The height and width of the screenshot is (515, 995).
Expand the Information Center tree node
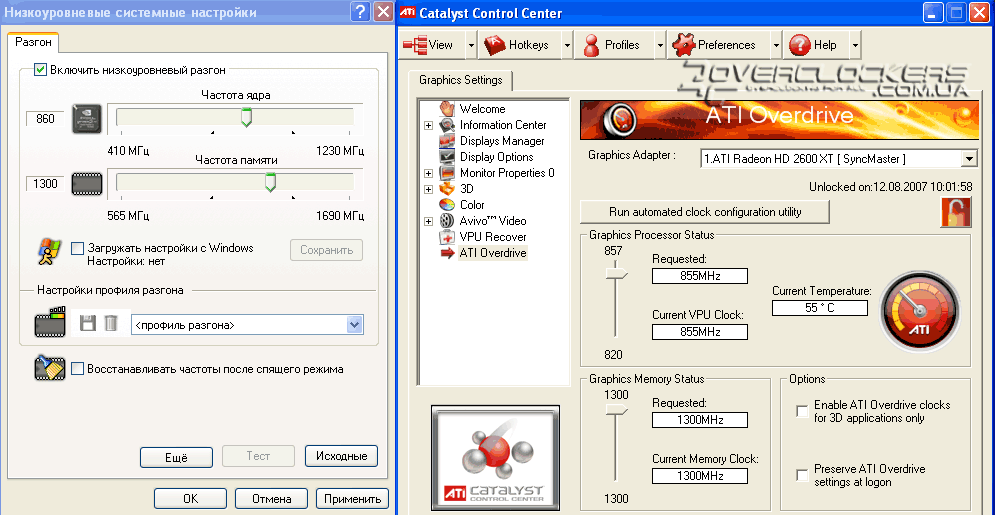point(429,126)
